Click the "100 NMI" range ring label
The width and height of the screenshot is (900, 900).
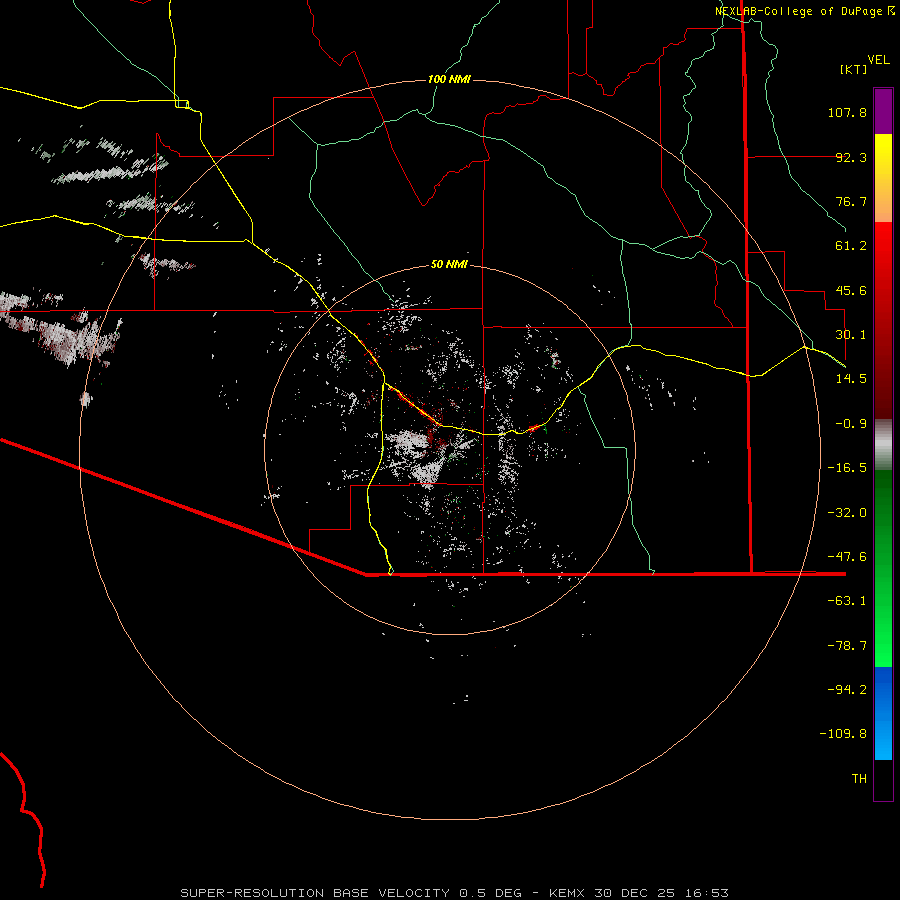[449, 79]
